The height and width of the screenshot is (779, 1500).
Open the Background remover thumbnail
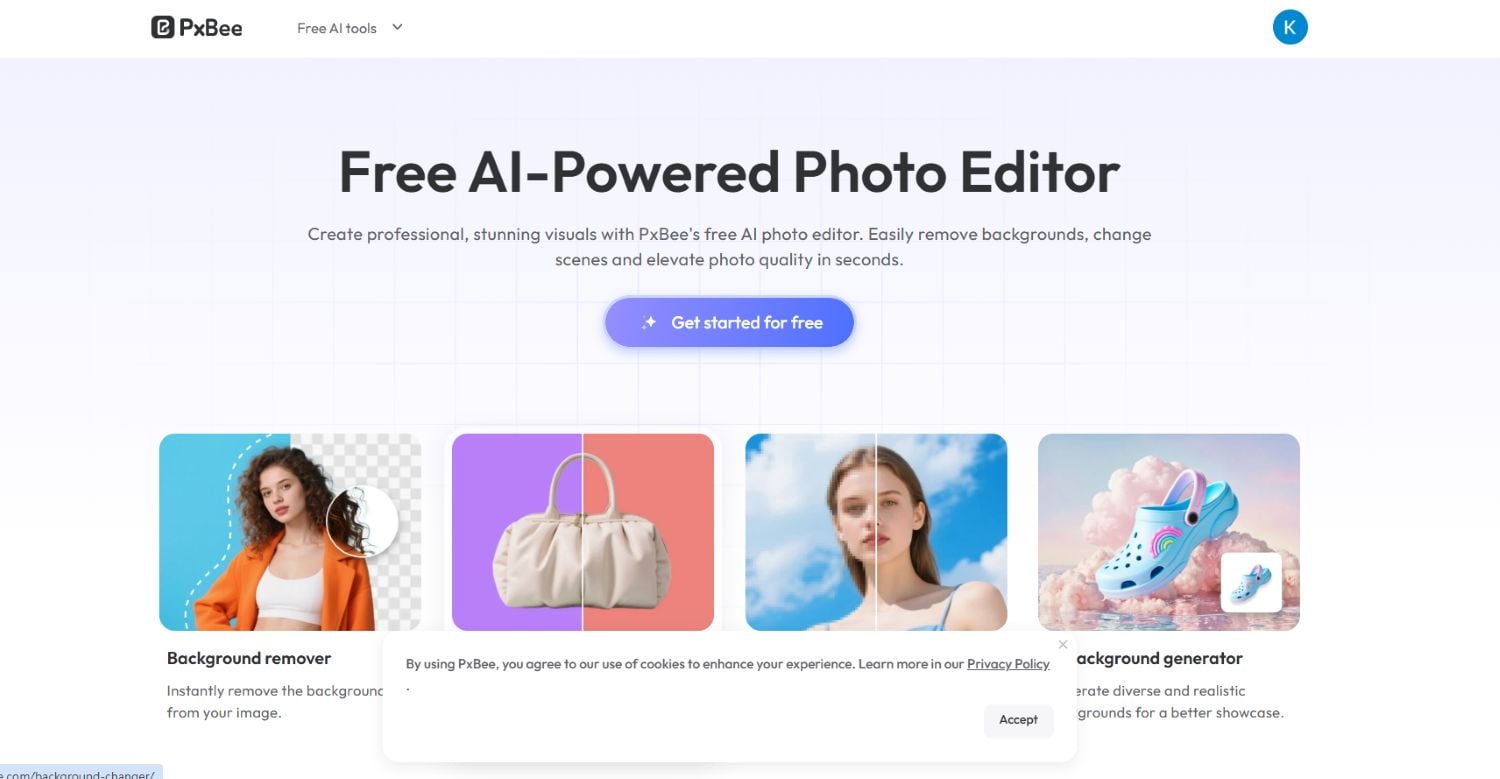[290, 532]
